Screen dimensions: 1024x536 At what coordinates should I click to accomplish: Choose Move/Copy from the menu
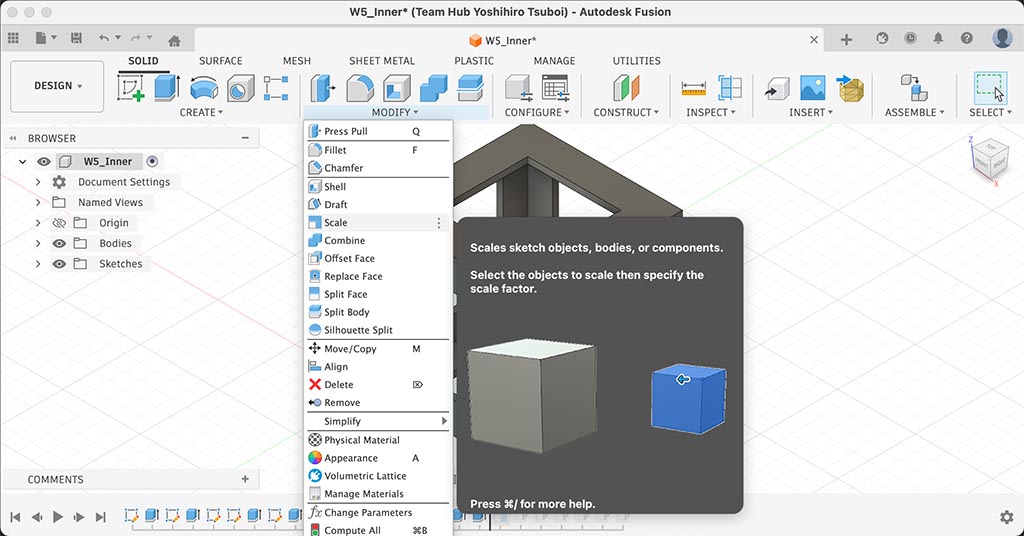tap(378, 349)
